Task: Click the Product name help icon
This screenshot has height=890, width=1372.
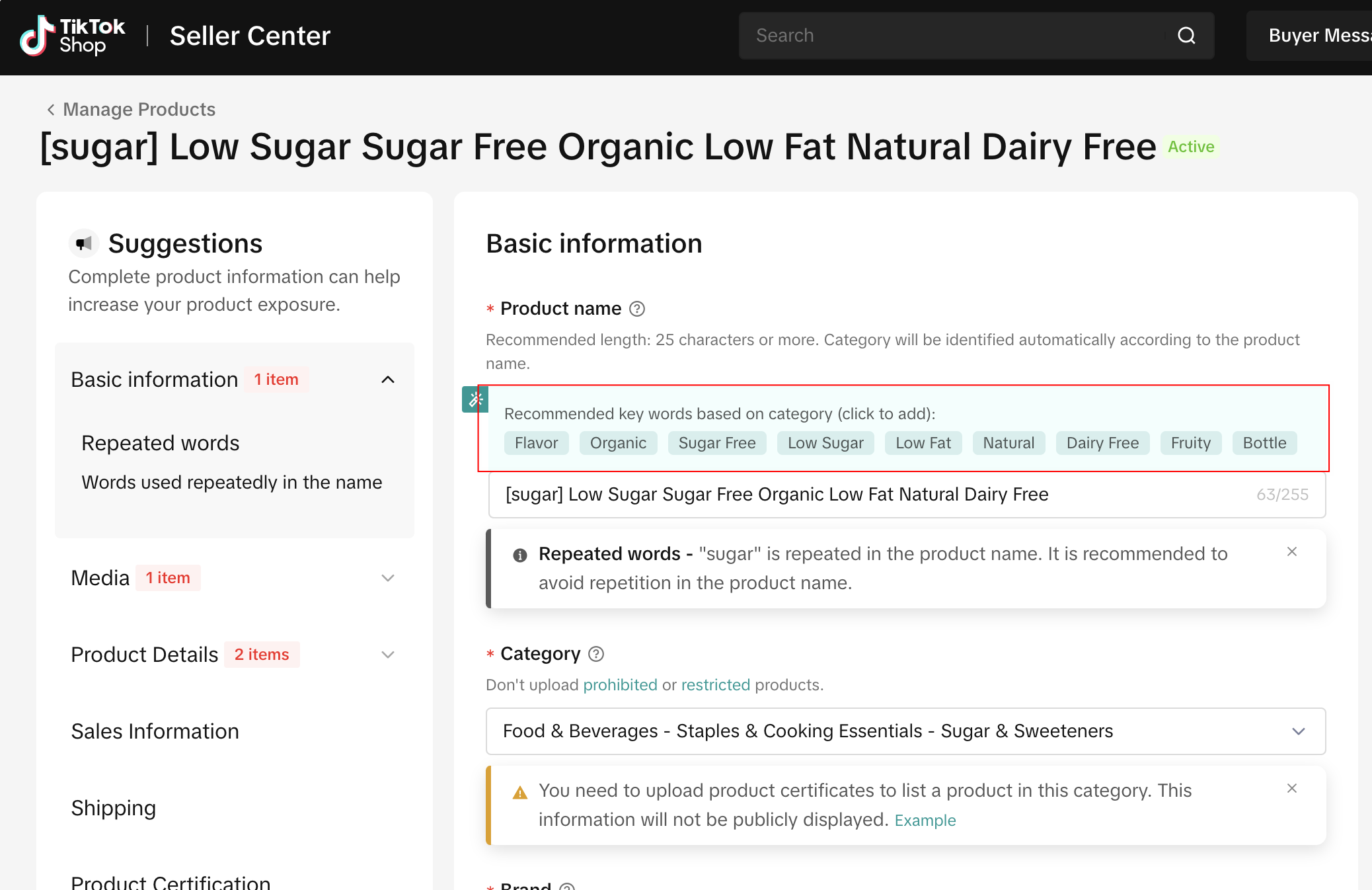Action: click(x=637, y=309)
